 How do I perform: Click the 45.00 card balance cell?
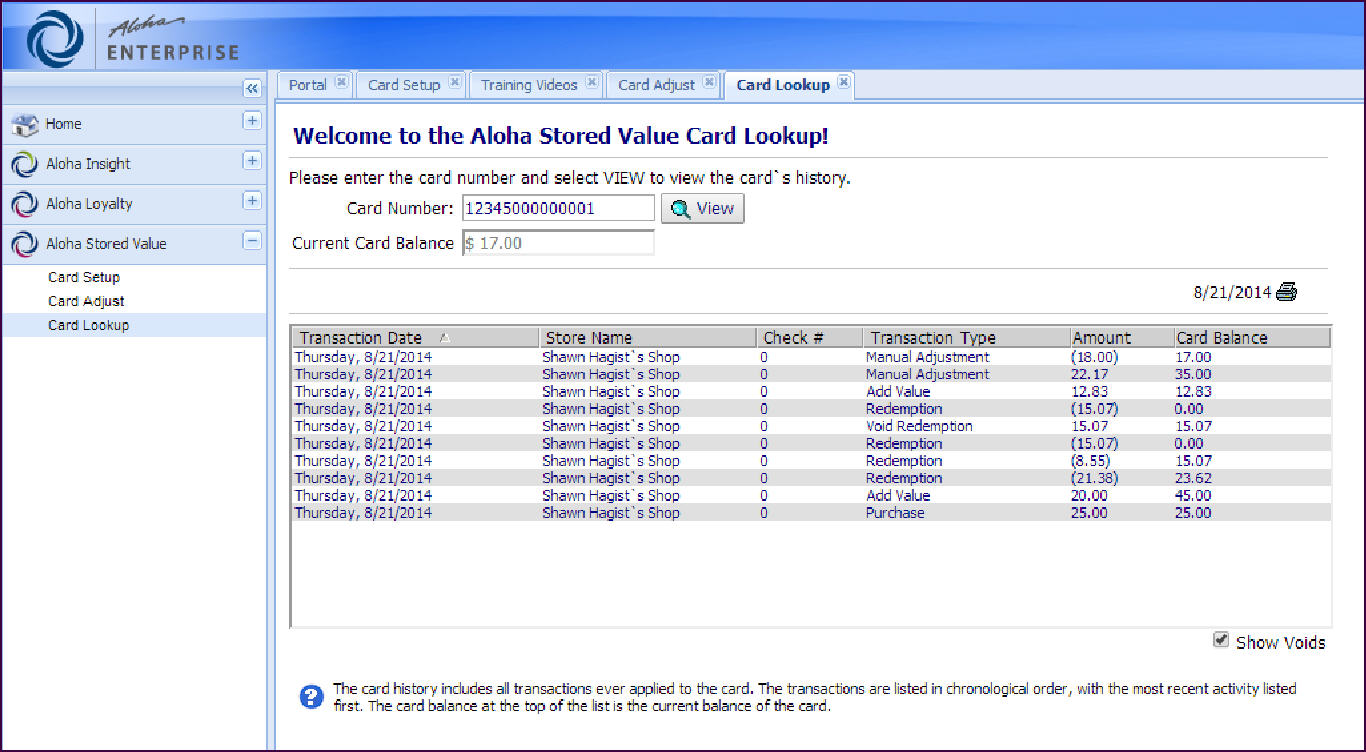[x=1193, y=495]
